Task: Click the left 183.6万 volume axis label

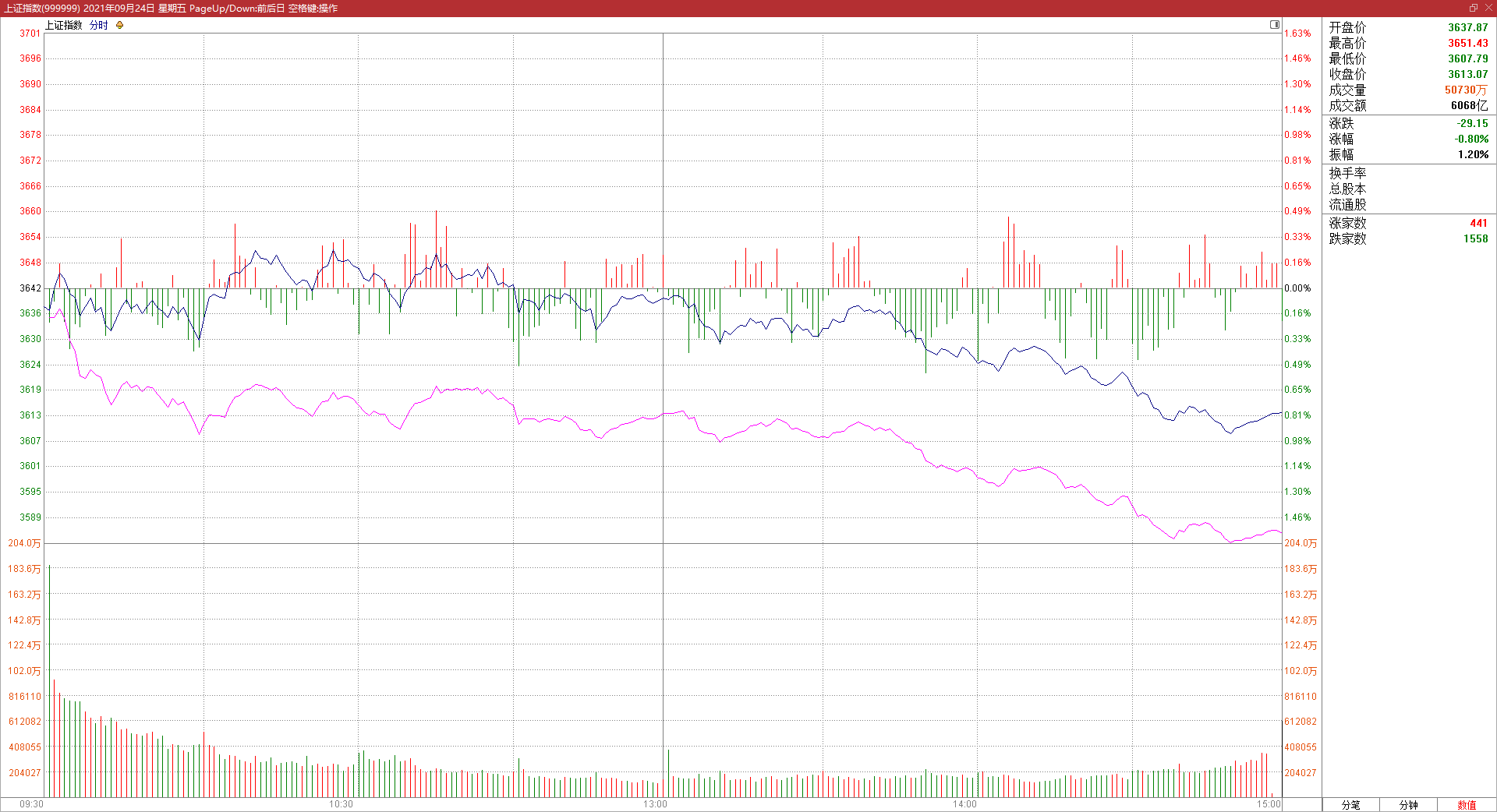Action: point(24,569)
